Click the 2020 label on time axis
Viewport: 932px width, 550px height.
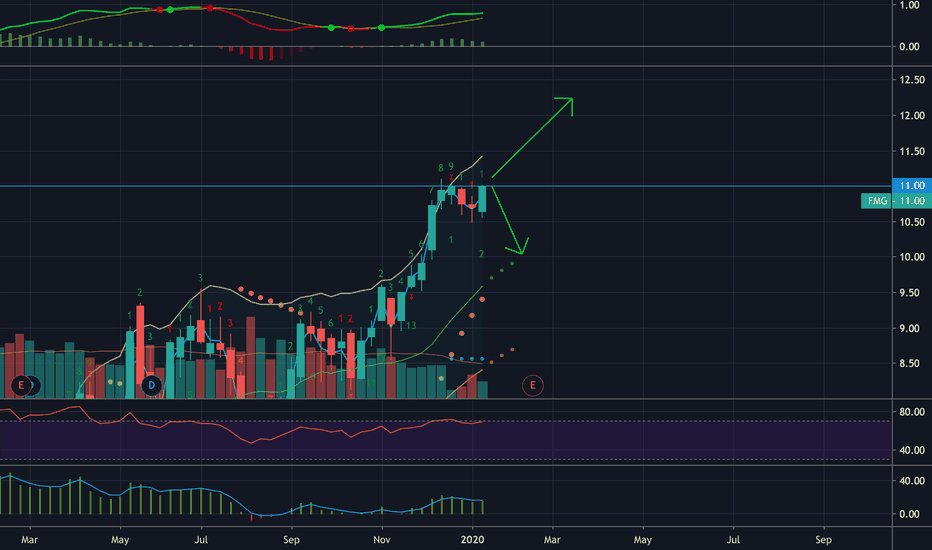point(473,539)
